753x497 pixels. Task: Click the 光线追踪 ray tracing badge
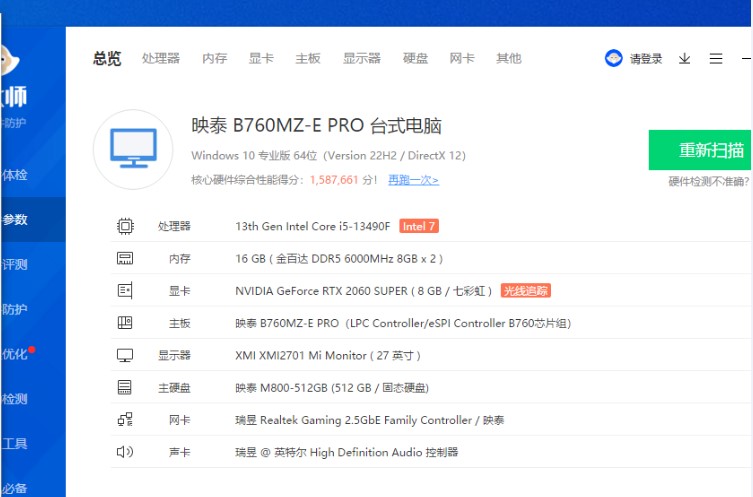pyautogui.click(x=525, y=291)
